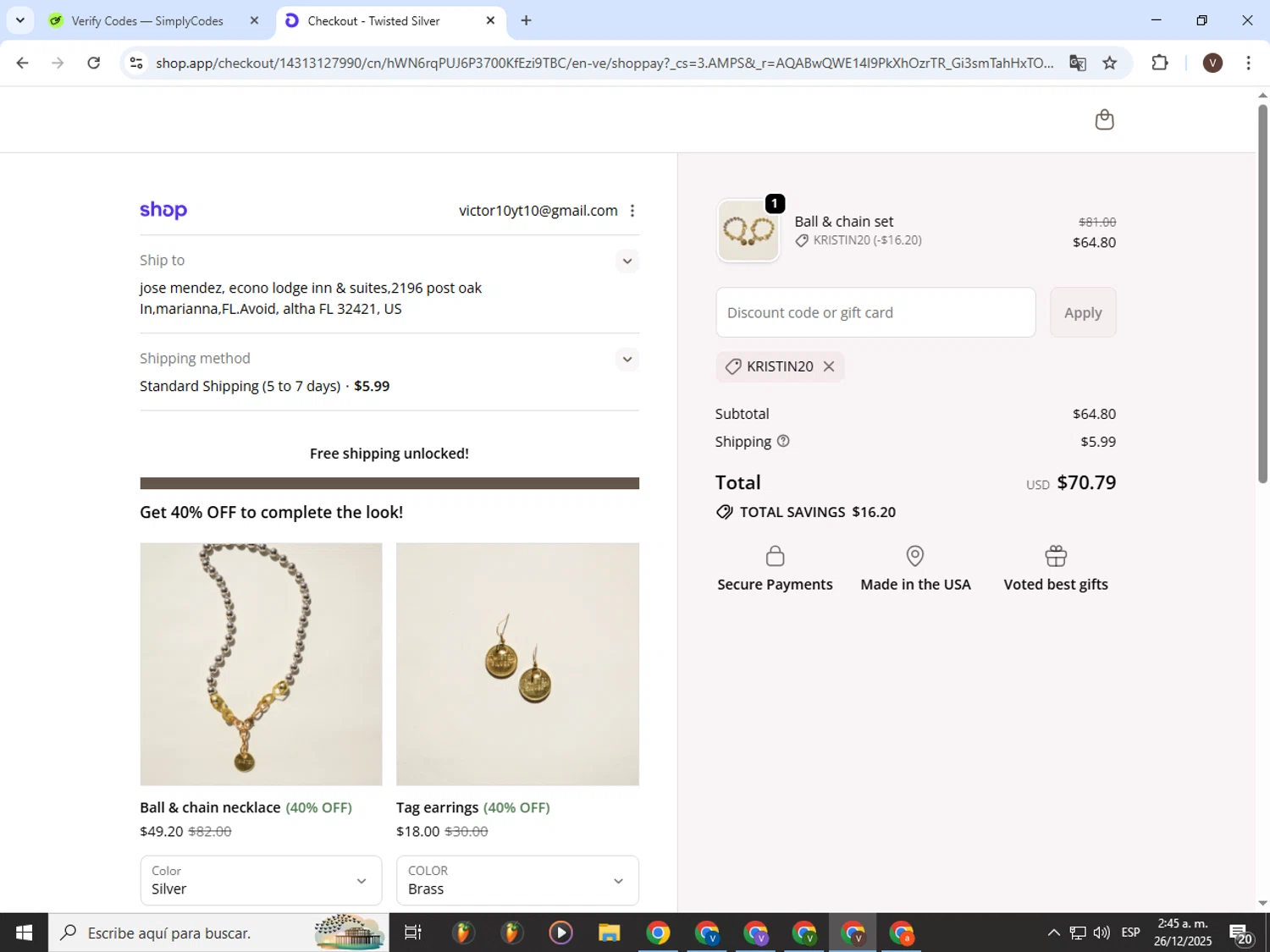
Task: Open the Chrome profile avatar V
Action: 1212,63
